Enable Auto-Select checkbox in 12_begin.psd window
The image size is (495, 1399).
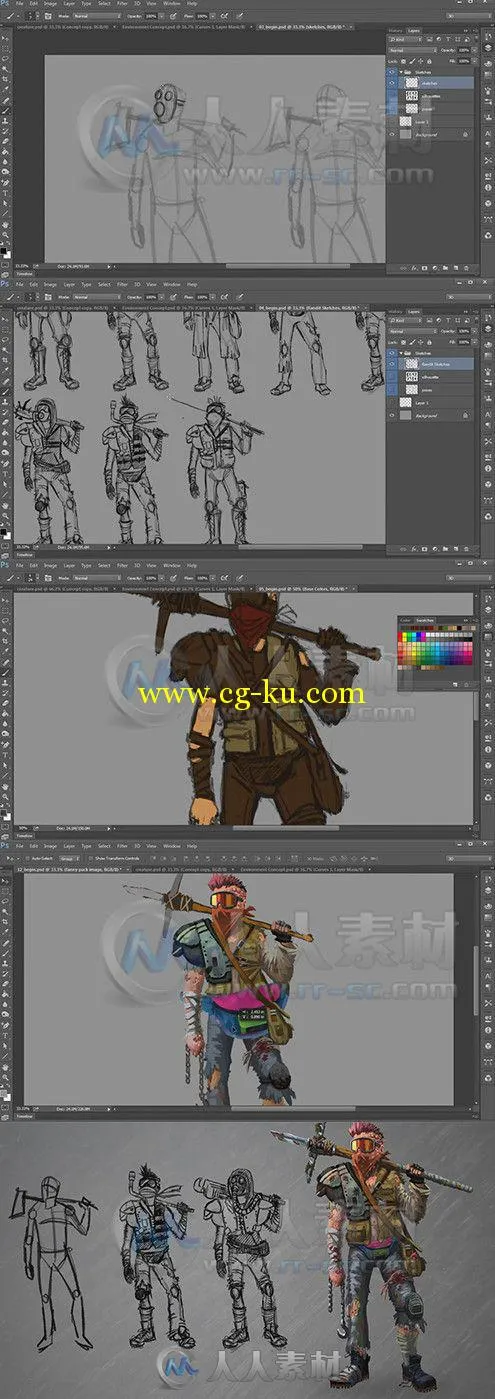coord(27,858)
